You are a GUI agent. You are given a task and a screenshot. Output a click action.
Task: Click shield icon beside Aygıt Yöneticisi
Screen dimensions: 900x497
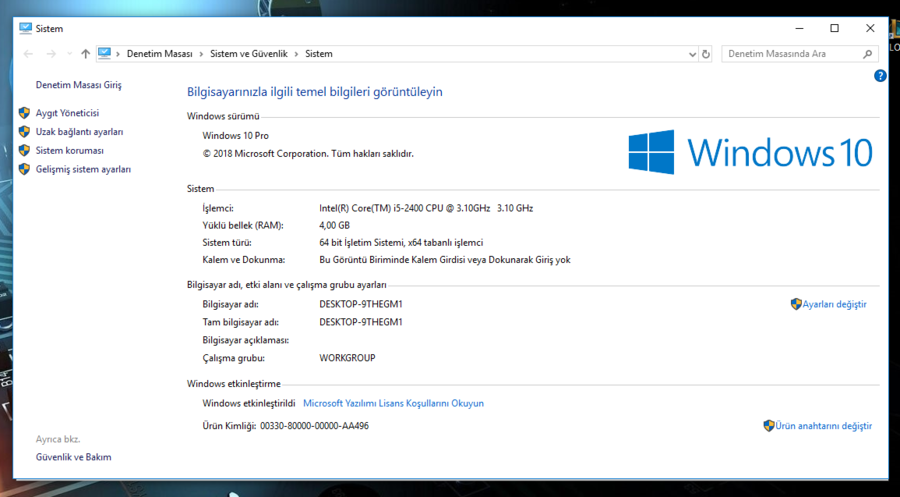pos(24,112)
